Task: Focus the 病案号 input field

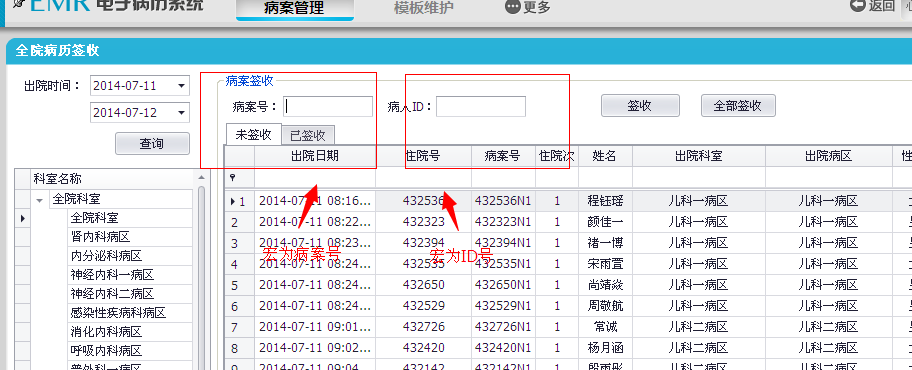Action: [329, 106]
